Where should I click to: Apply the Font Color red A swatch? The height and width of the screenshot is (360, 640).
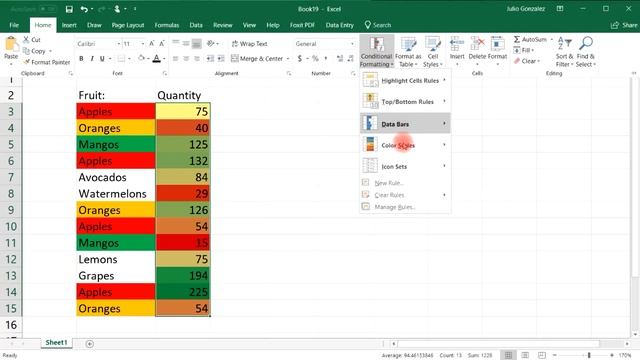156,59
